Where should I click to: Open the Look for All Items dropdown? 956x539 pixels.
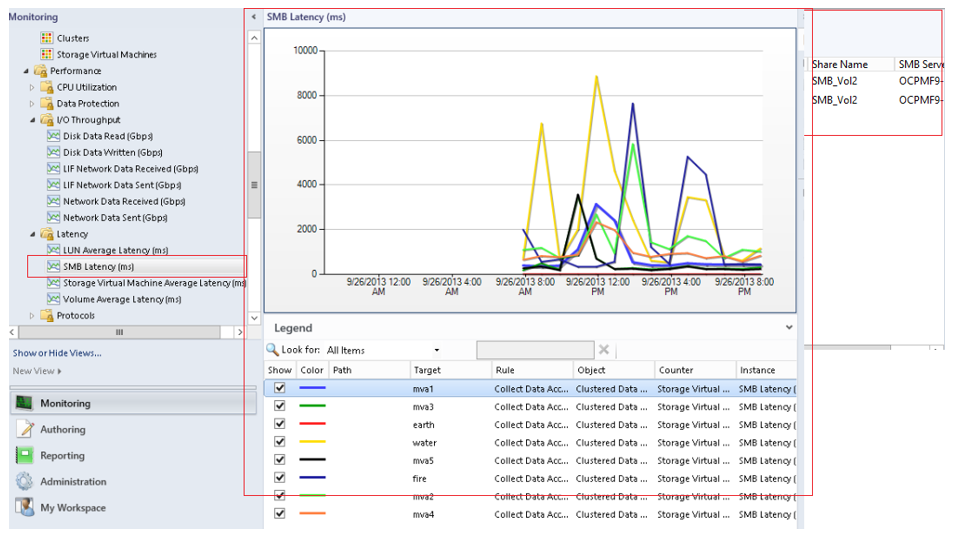(436, 350)
